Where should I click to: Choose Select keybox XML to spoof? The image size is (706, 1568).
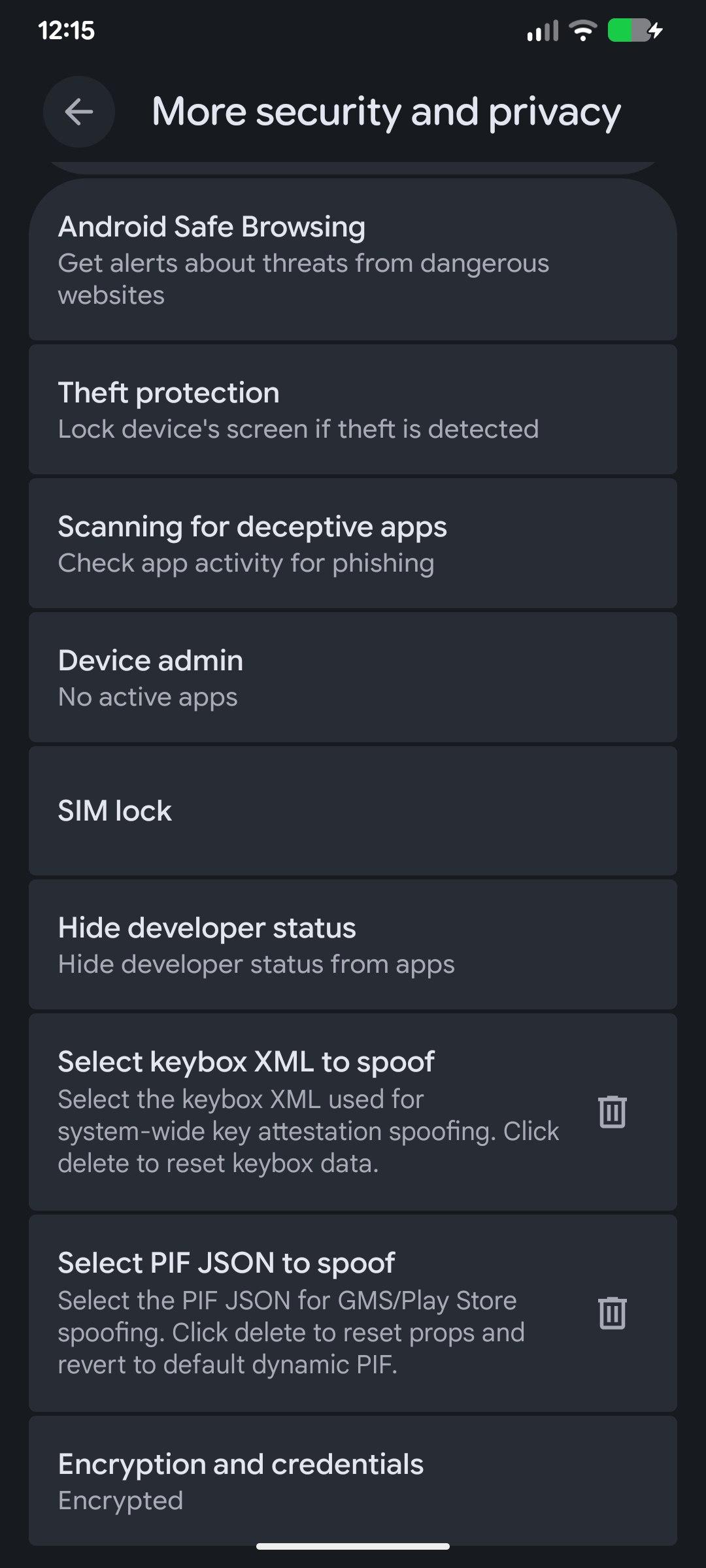307,1111
